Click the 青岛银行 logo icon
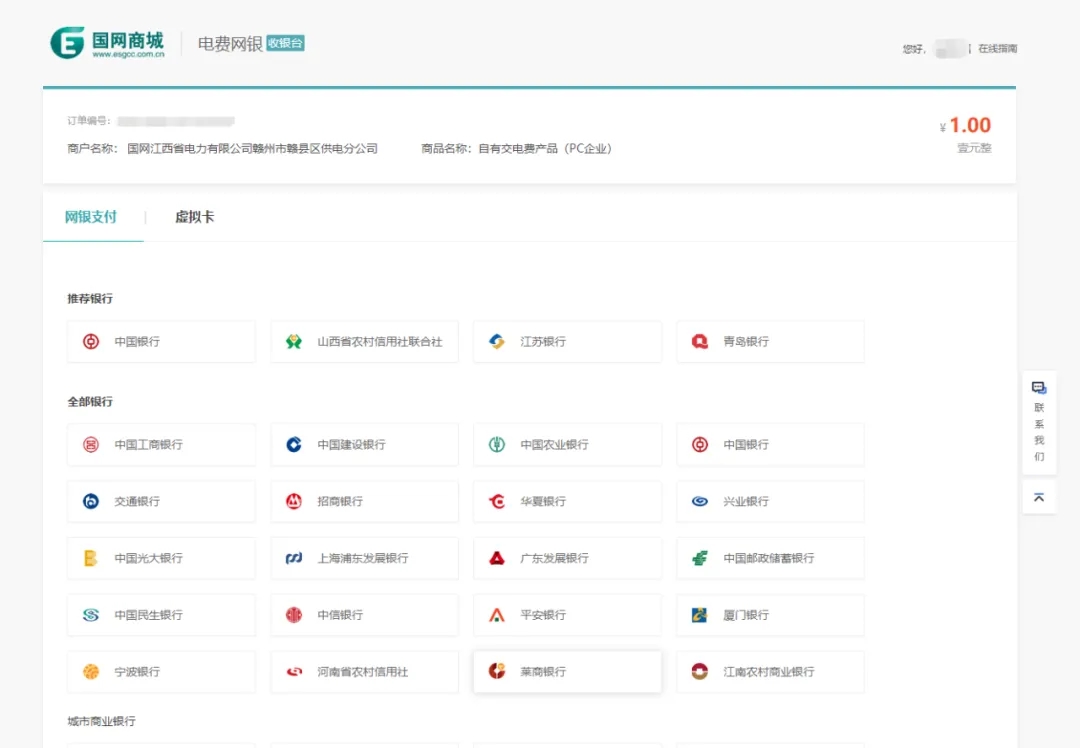This screenshot has height=748, width=1080. coord(700,342)
